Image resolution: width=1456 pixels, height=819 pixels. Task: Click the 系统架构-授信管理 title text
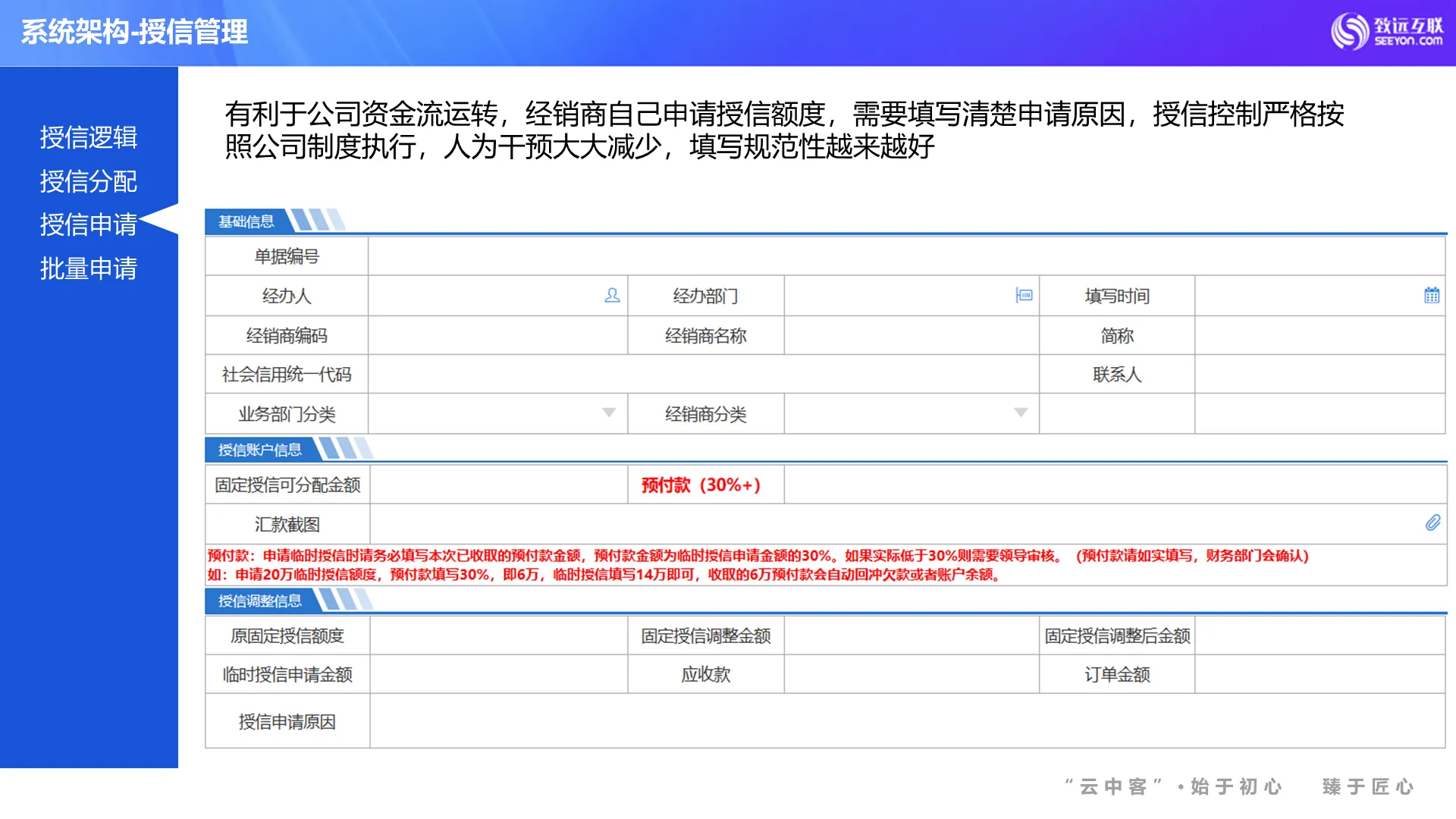point(134,32)
